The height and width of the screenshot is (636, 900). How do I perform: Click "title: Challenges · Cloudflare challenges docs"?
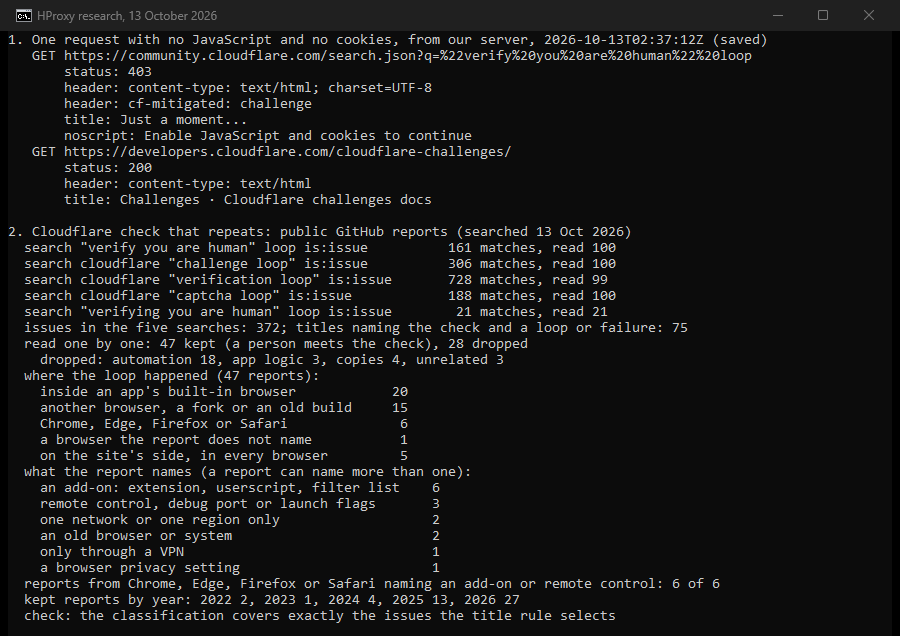coord(247,200)
